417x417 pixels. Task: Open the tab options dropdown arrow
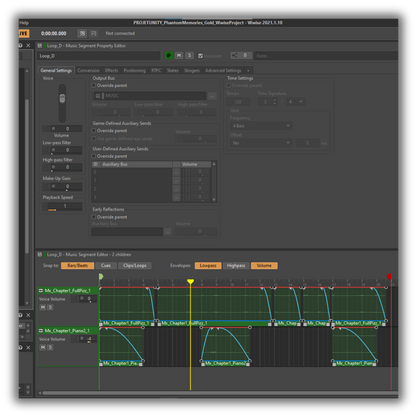tap(248, 70)
